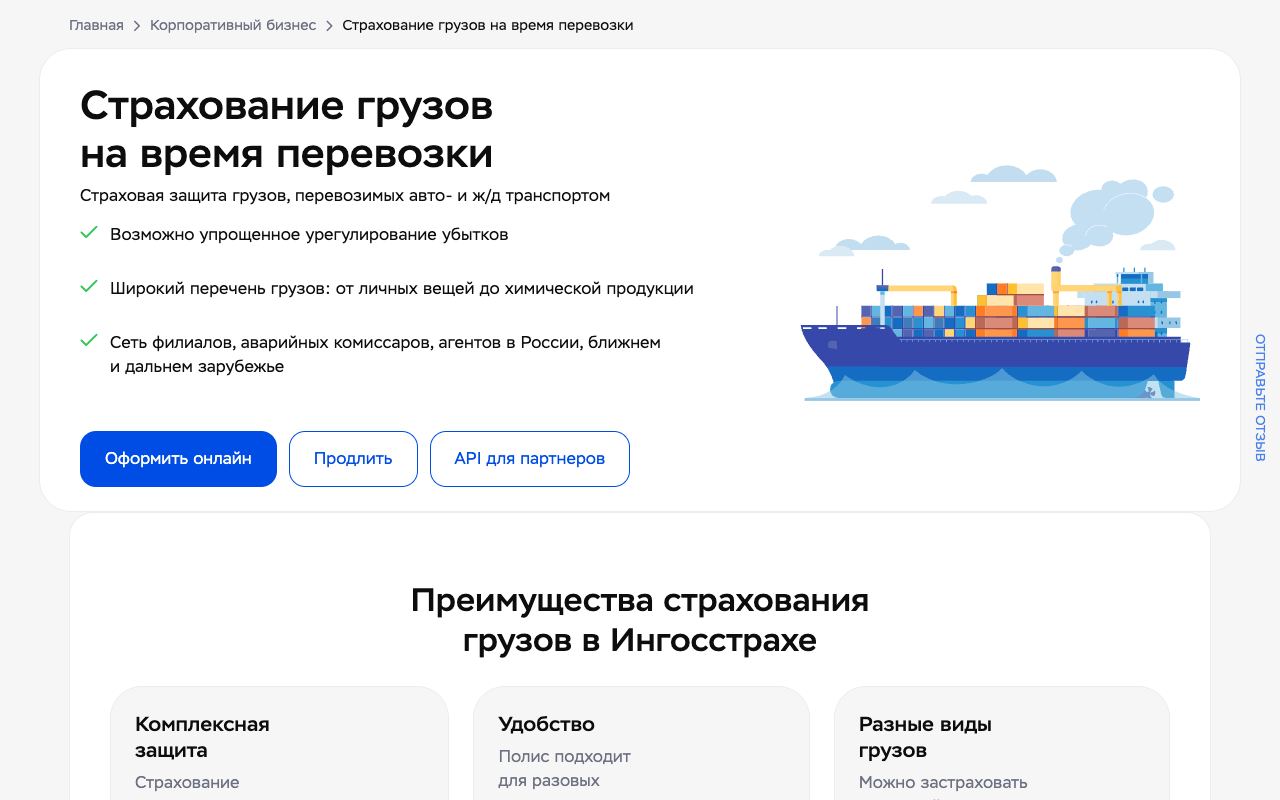Click the checkmark beside Сеть филиалов
1280x800 pixels.
89,341
